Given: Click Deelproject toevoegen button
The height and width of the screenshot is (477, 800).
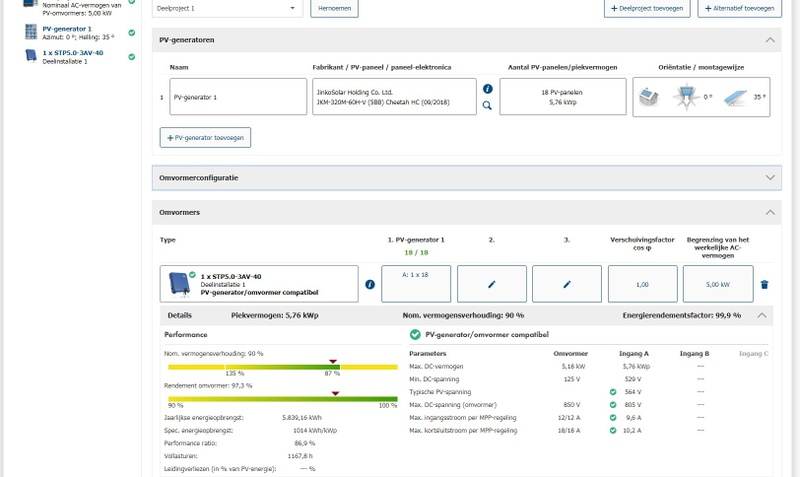Looking at the screenshot, I should coord(645,7).
